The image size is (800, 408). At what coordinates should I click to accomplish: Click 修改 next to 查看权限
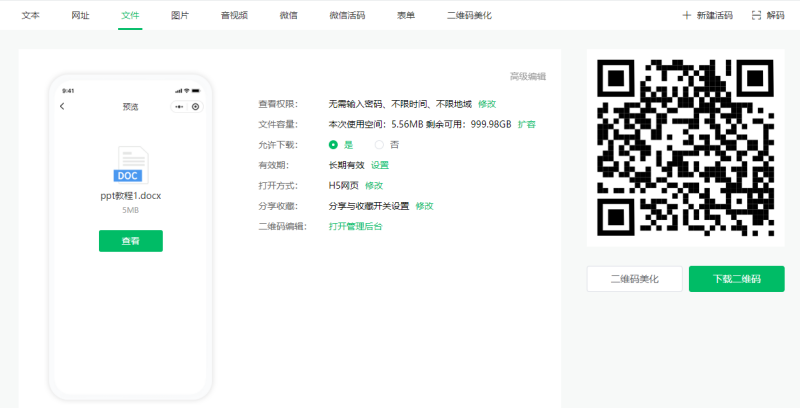[x=487, y=104]
